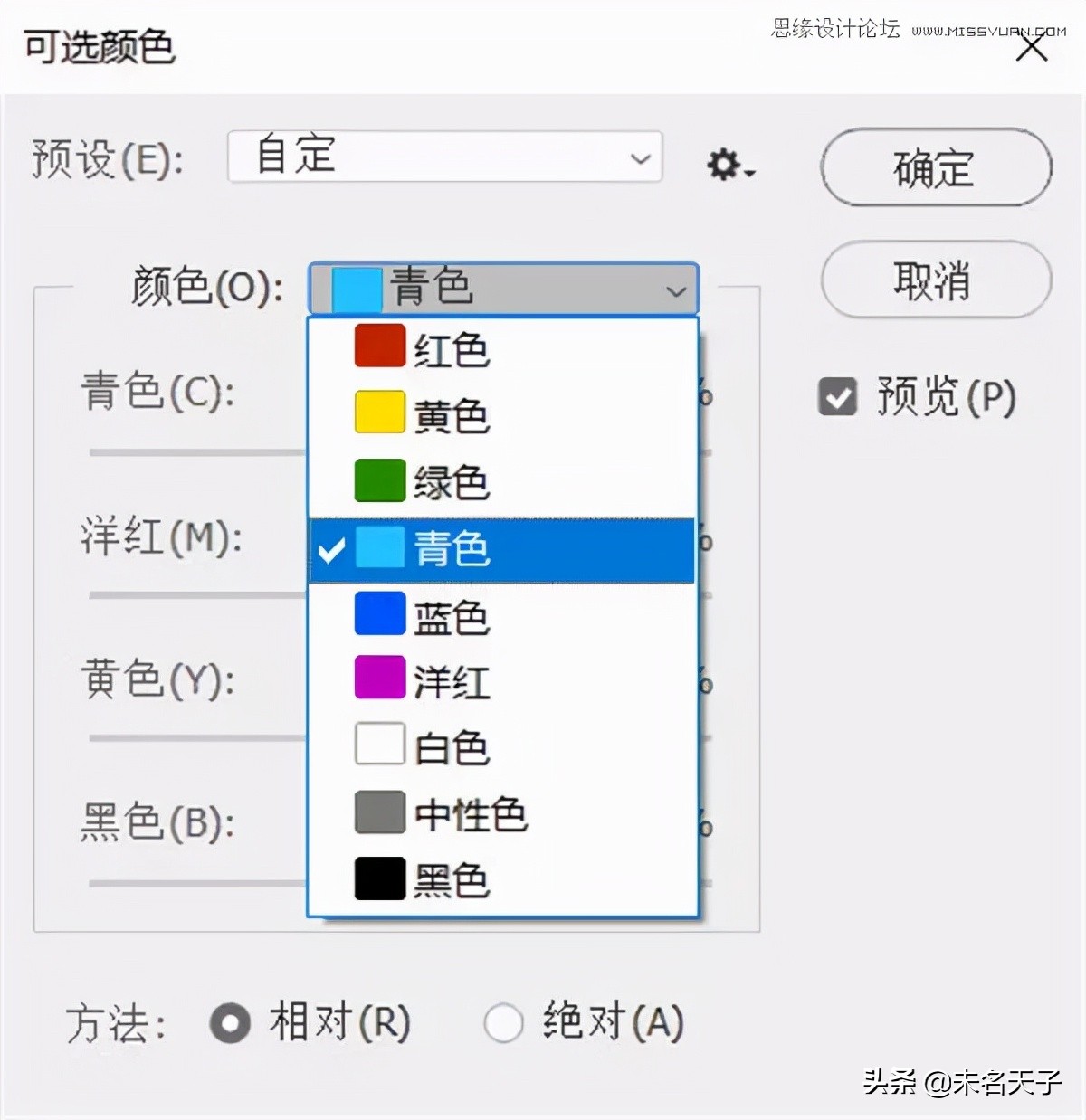
Task: Click the checkmark next to 青色
Action: tap(332, 548)
